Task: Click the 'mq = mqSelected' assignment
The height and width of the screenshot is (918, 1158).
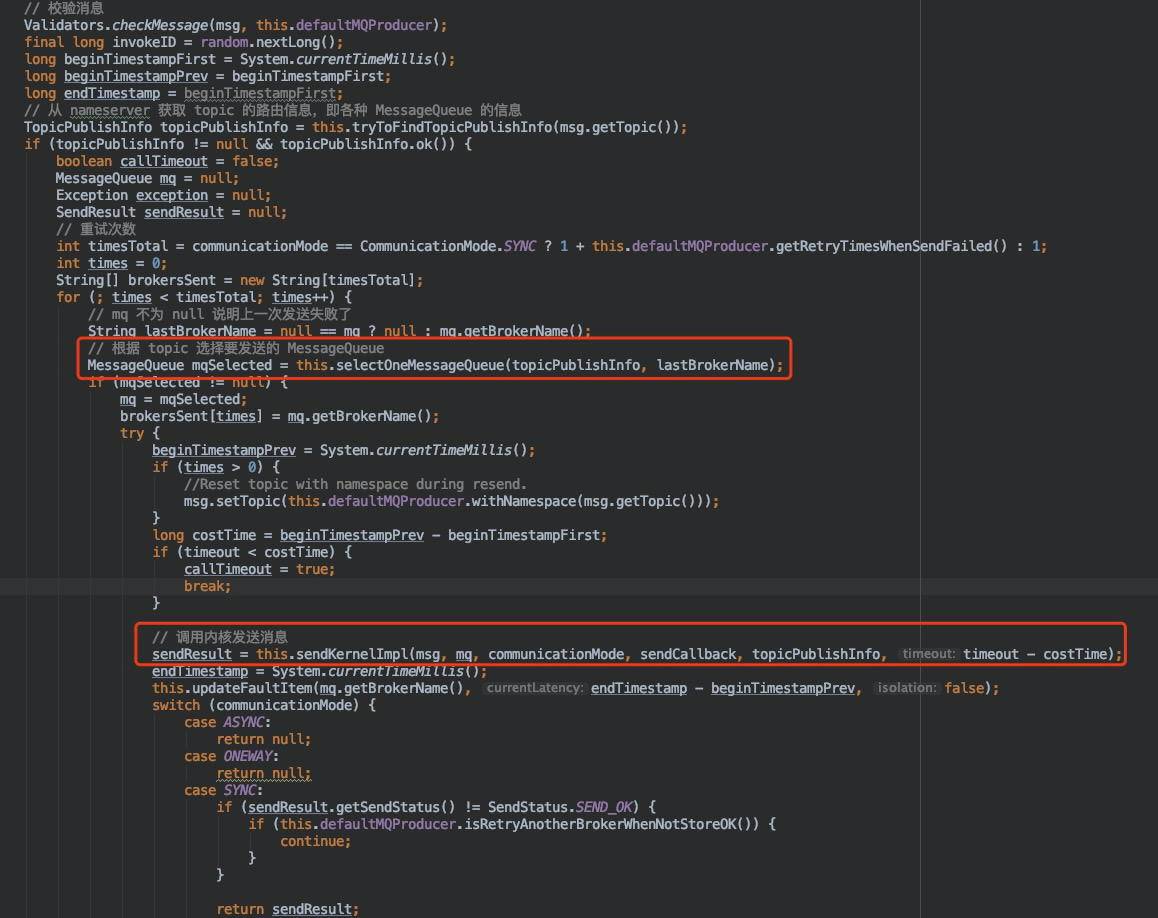Action: 183,399
